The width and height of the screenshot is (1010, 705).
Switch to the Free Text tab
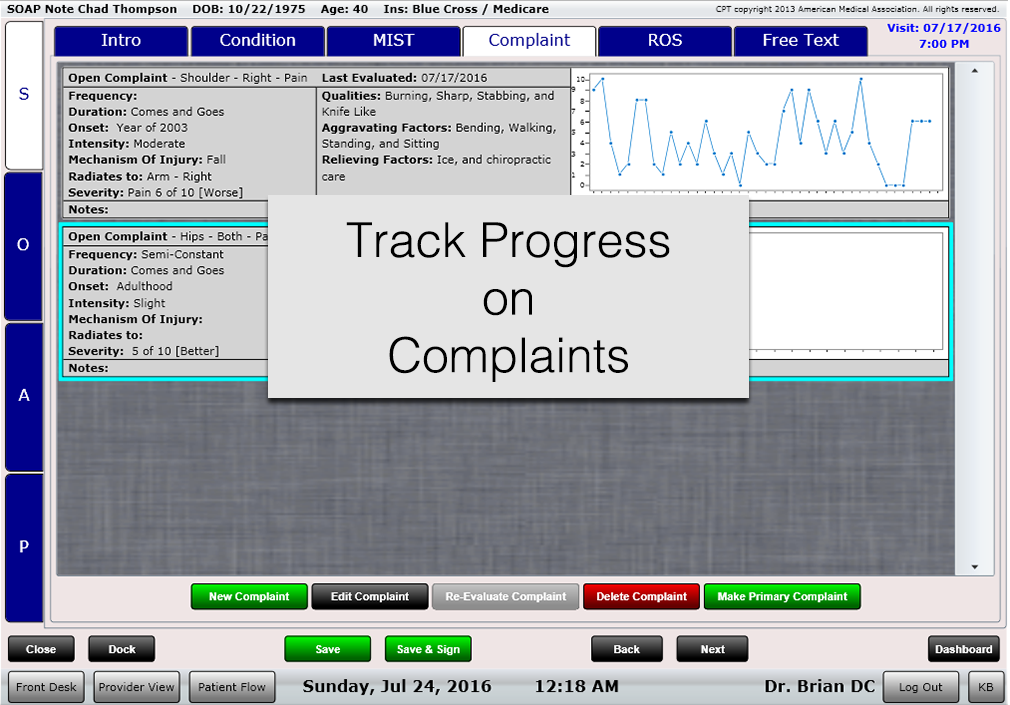801,41
